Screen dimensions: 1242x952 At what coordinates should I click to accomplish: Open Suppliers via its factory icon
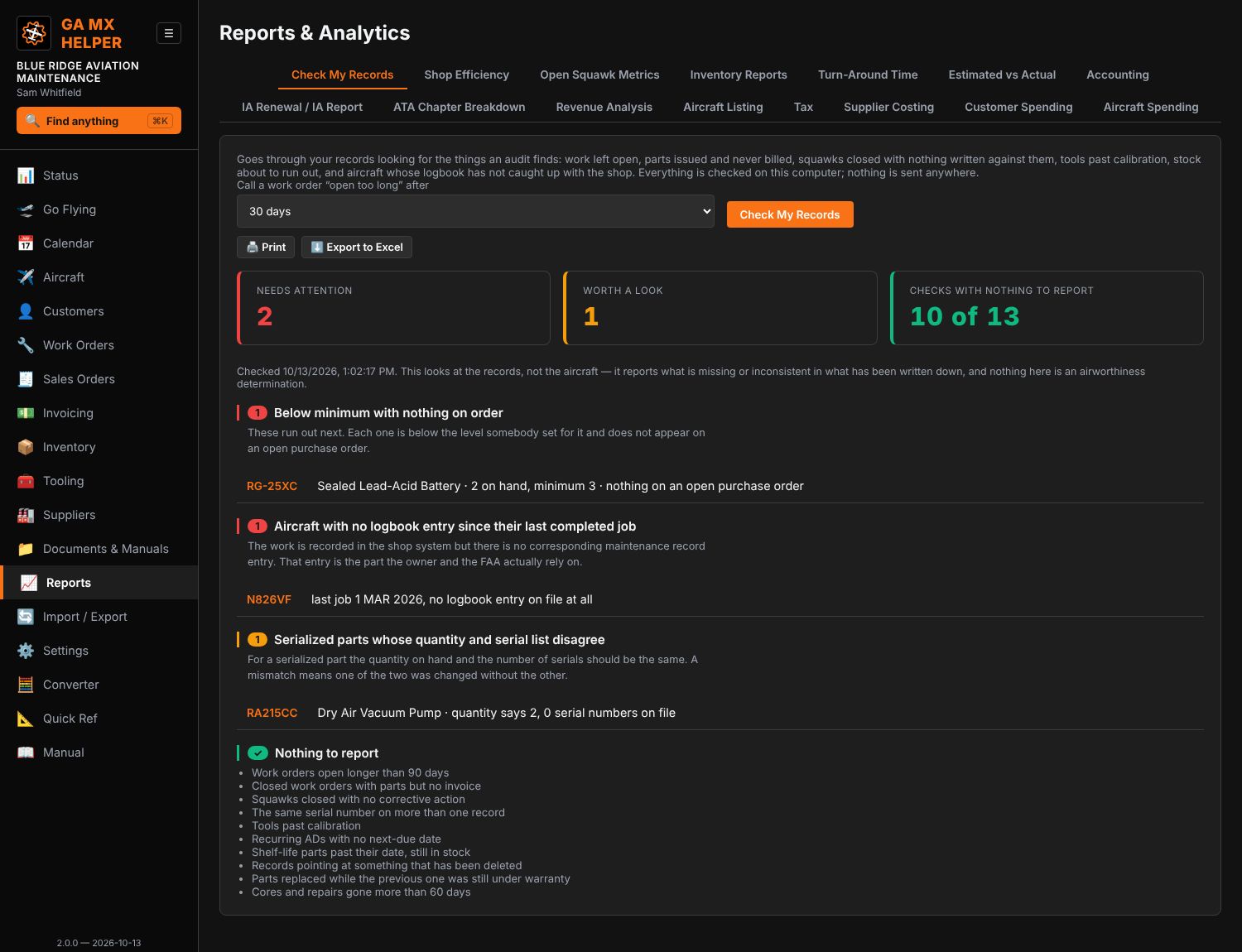coord(26,515)
